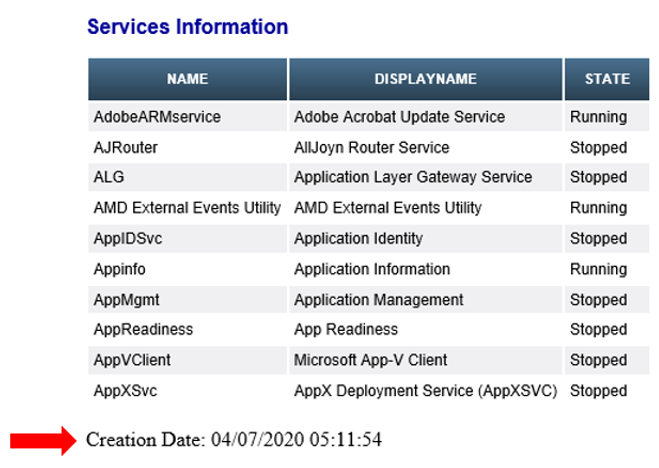
Task: Click Stopped state in AJRouter row
Action: (607, 147)
